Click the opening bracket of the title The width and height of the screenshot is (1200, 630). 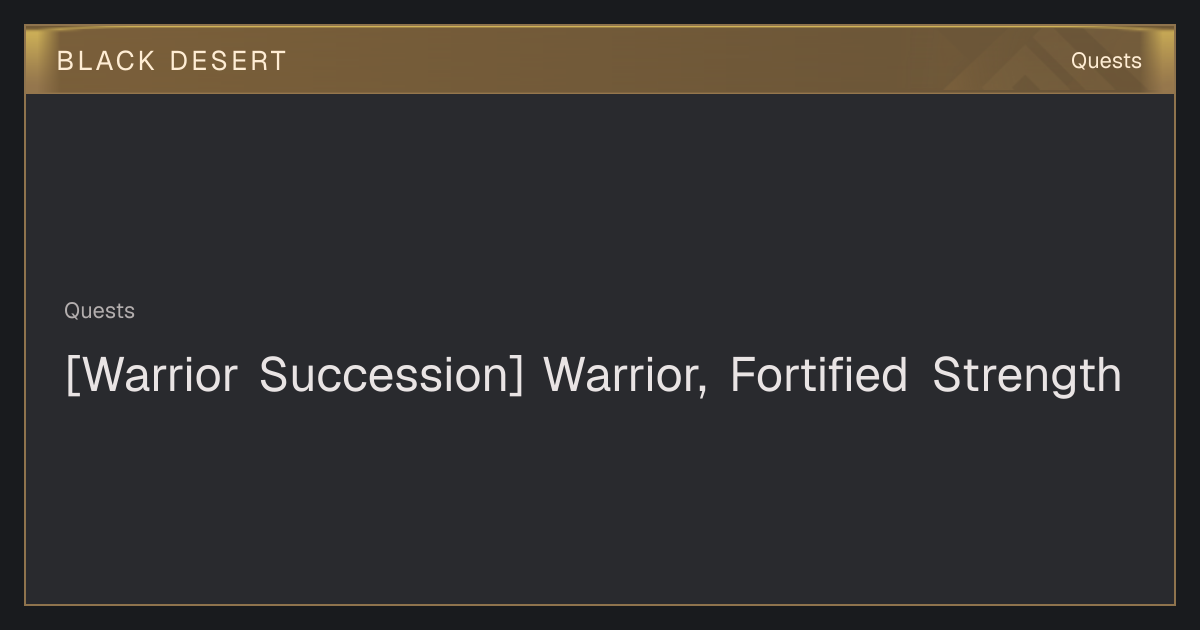click(x=71, y=377)
